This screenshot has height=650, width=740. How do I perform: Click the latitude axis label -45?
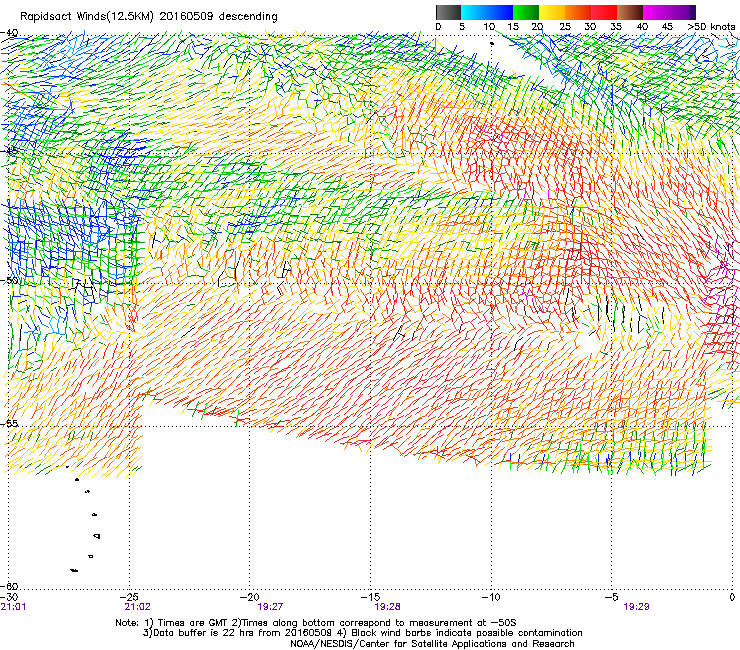(9, 151)
